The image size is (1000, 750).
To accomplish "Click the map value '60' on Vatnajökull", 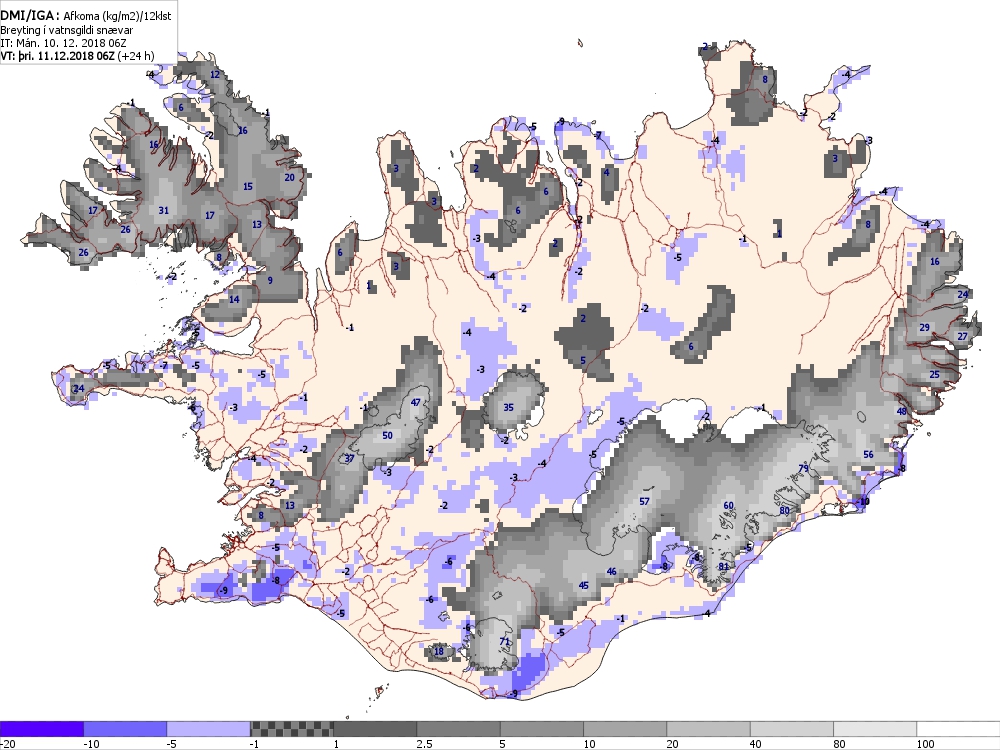I will click(728, 506).
